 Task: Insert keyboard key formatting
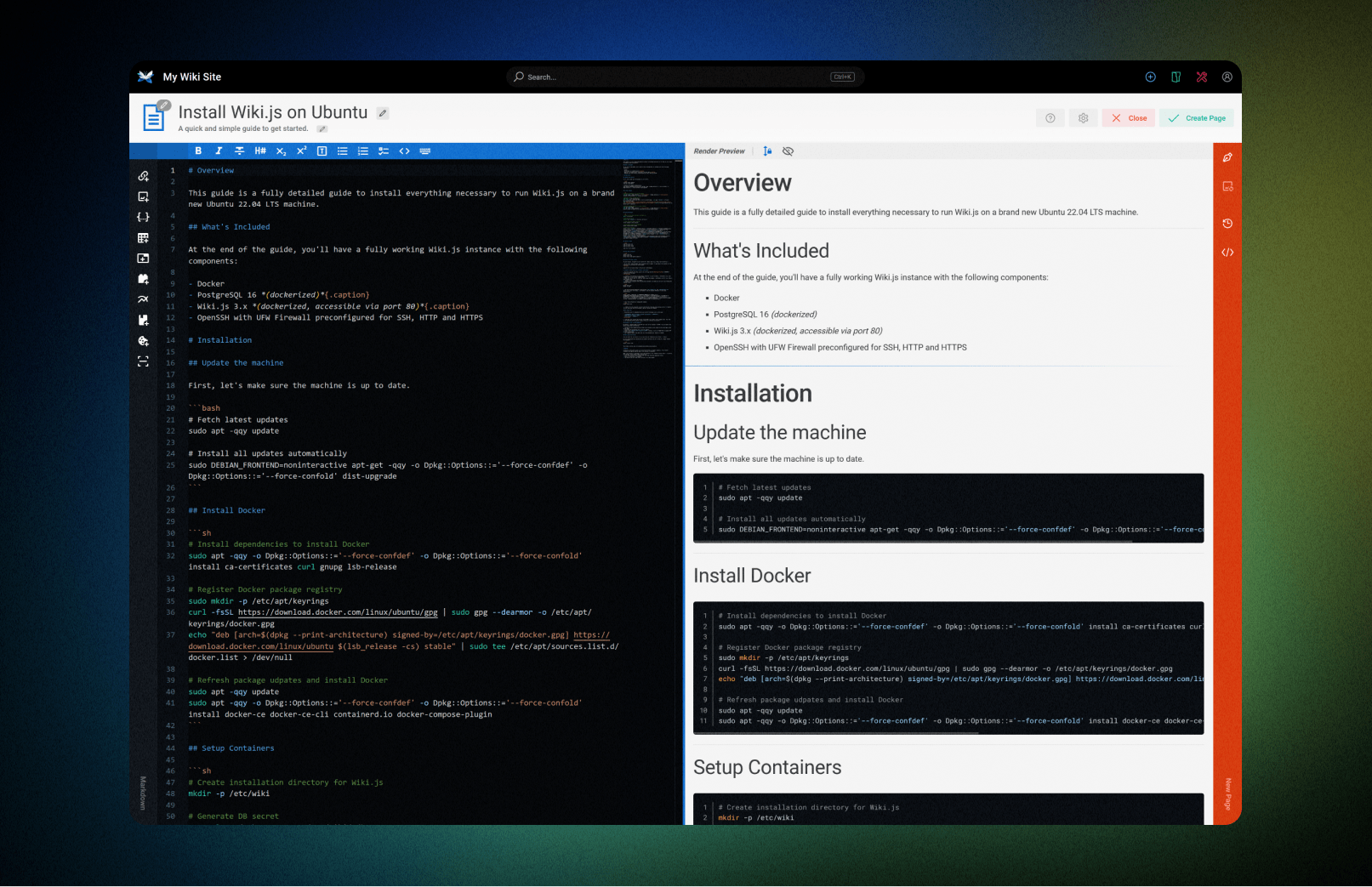(425, 151)
